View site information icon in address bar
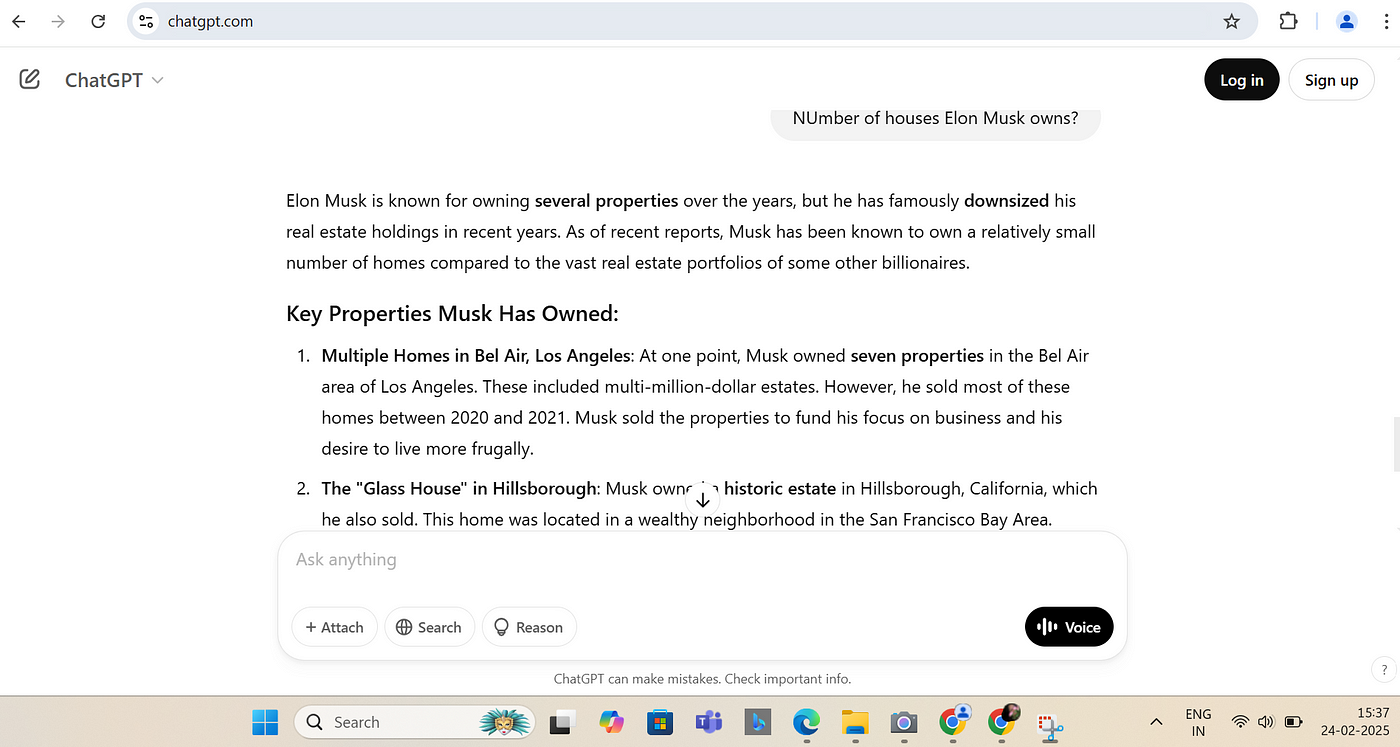This screenshot has width=1400, height=747. click(x=146, y=21)
